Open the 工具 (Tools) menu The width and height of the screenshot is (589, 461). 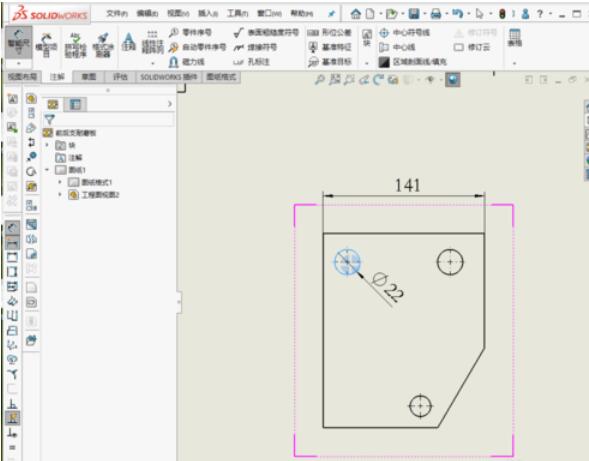coord(237,14)
